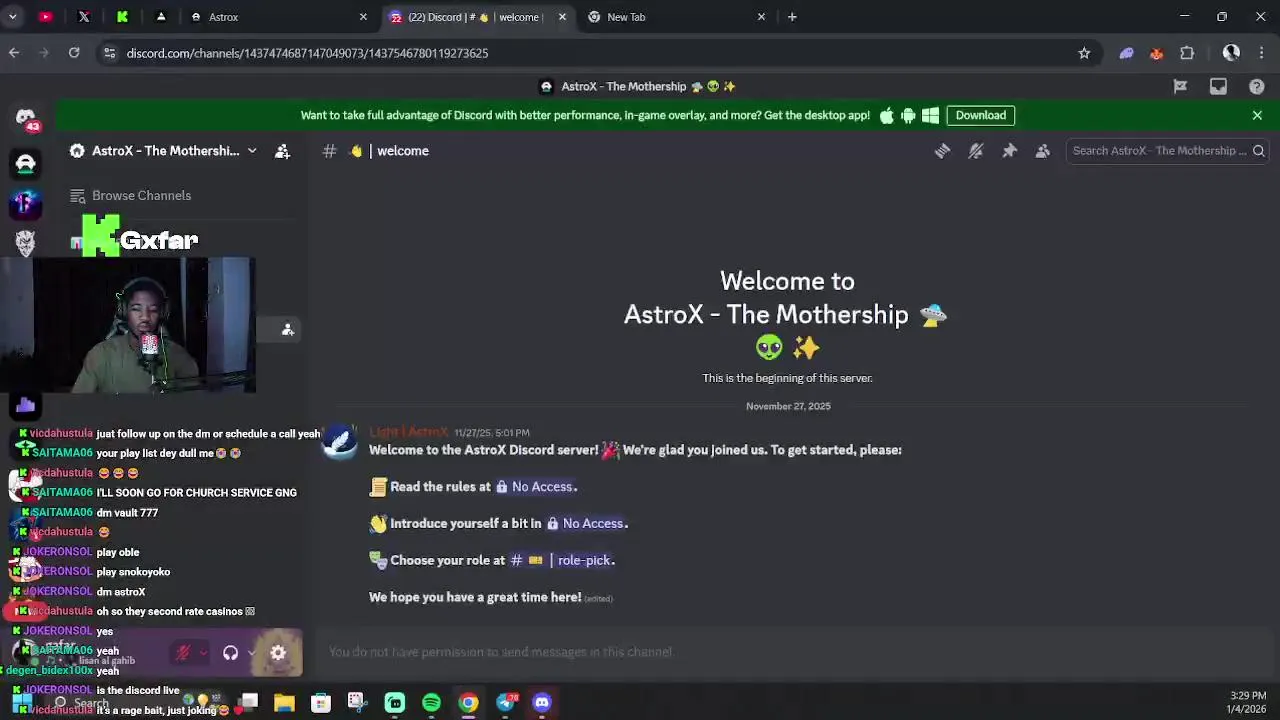Click the Android logo in download banner
The height and width of the screenshot is (720, 1280).
pyautogui.click(x=908, y=115)
